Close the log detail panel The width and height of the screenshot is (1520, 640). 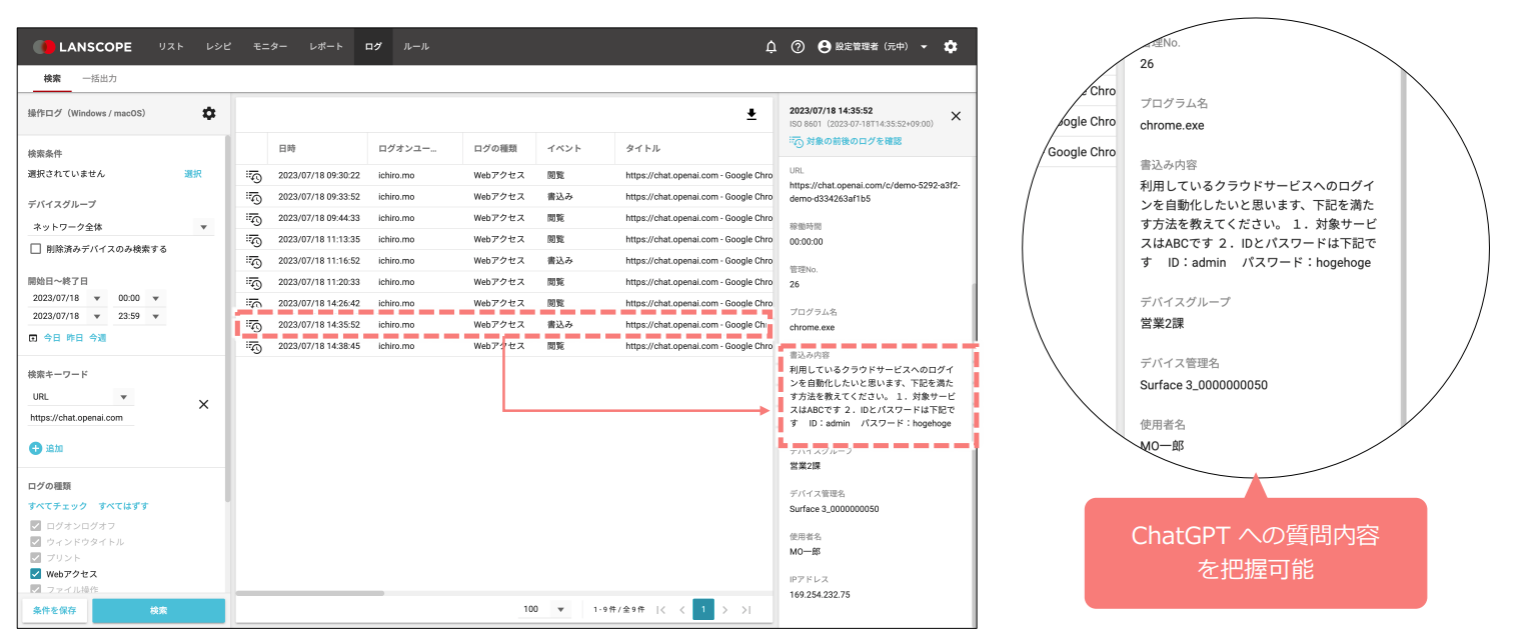[x=955, y=116]
